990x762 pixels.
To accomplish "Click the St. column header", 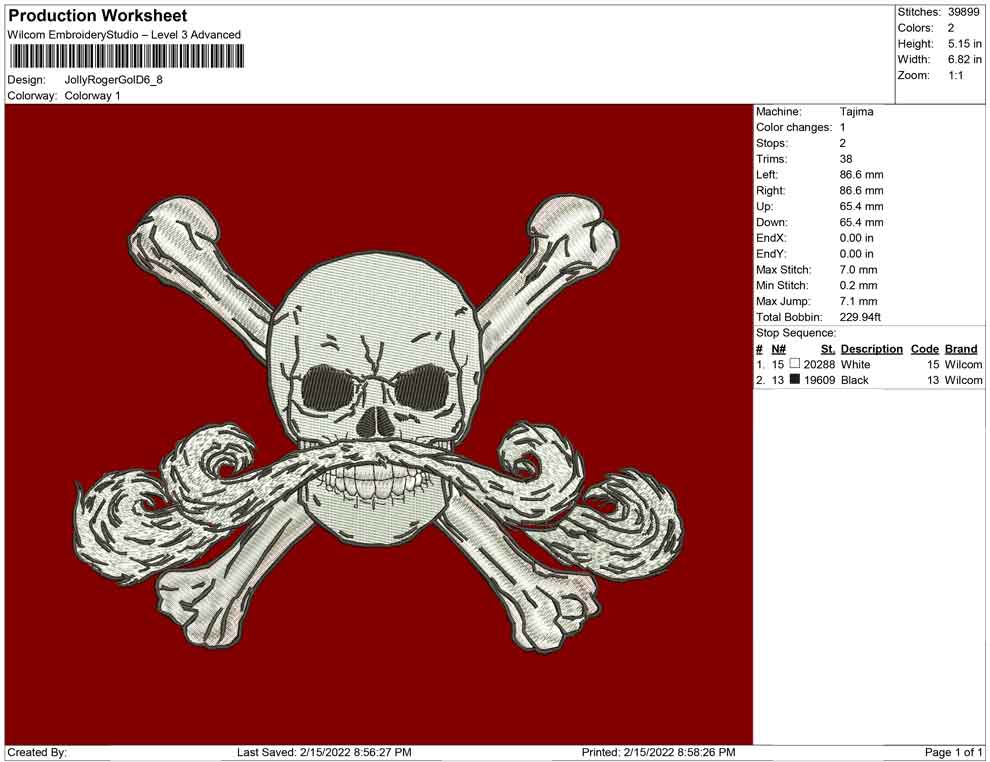I will tap(827, 349).
